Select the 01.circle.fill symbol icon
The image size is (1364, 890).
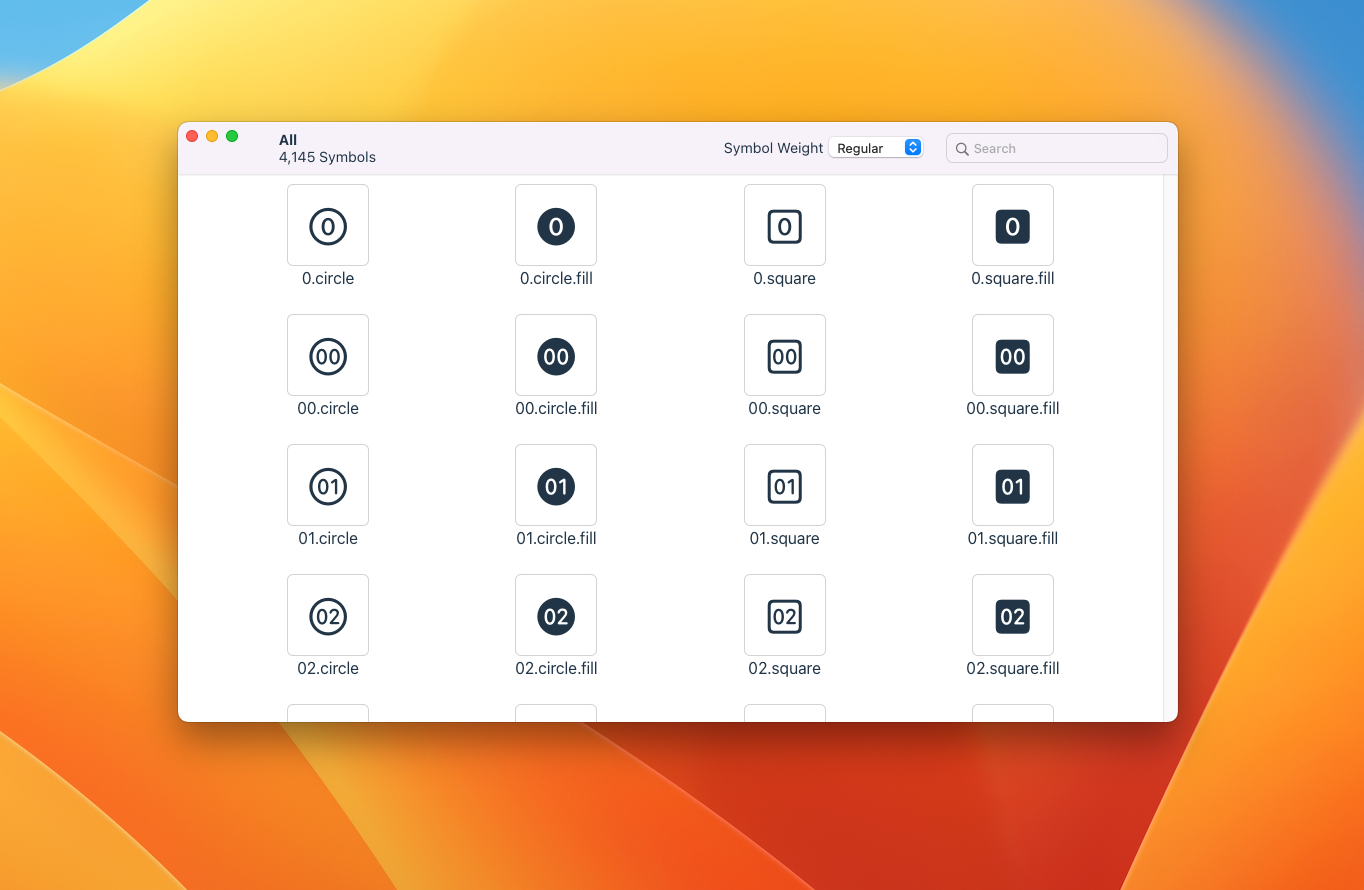pos(556,485)
